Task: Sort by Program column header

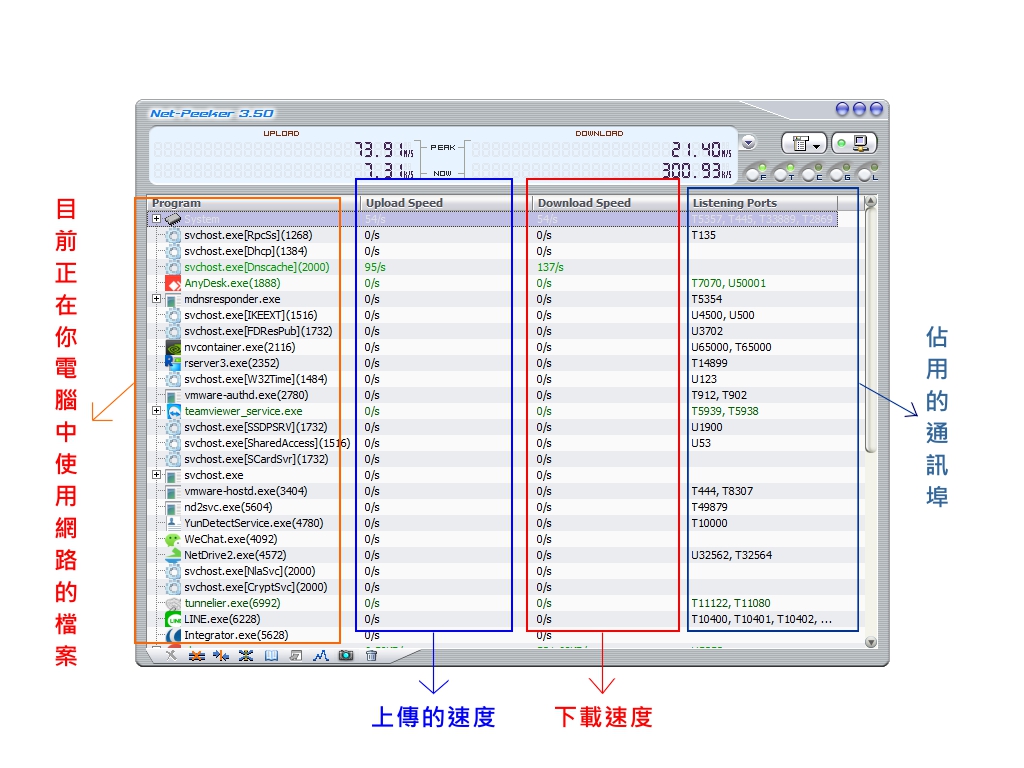Action: click(253, 203)
